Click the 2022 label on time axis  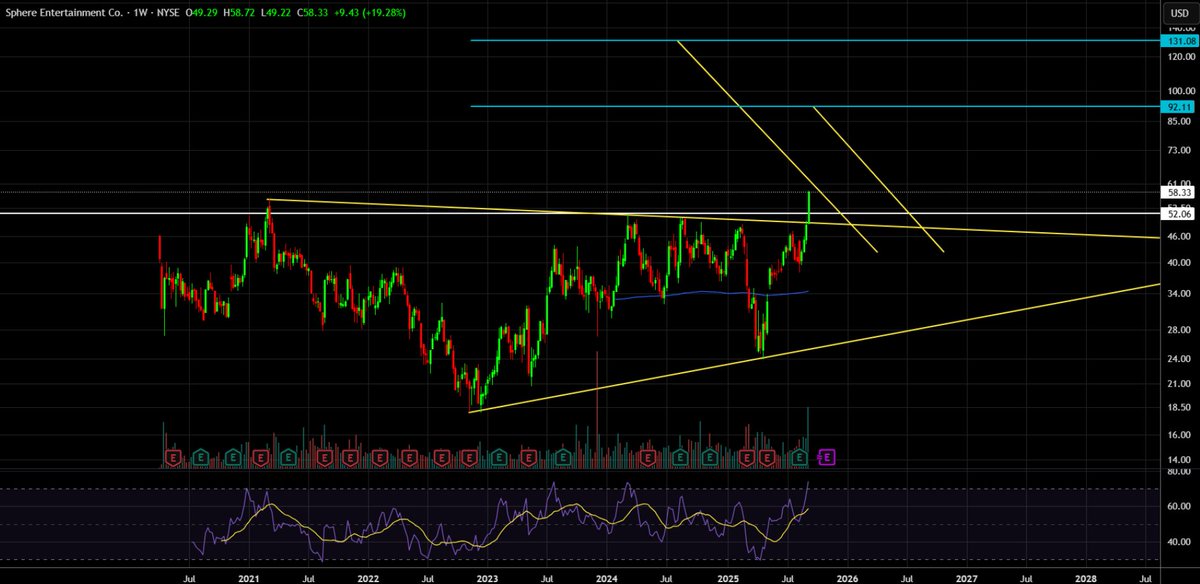click(x=367, y=577)
